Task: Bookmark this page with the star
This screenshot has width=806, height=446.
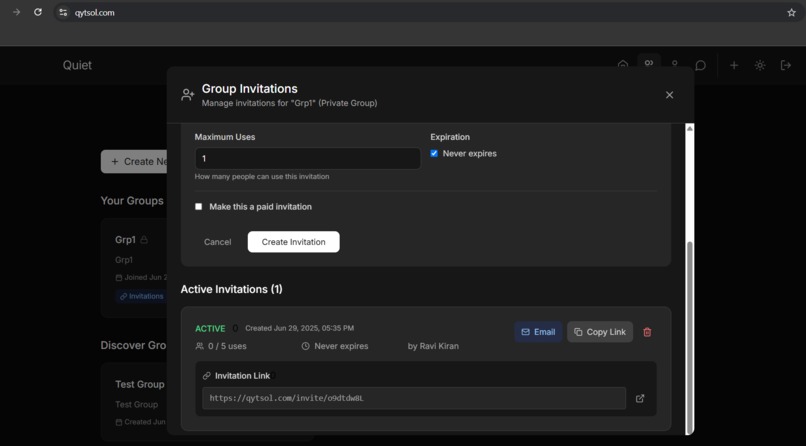Action: tap(791, 12)
